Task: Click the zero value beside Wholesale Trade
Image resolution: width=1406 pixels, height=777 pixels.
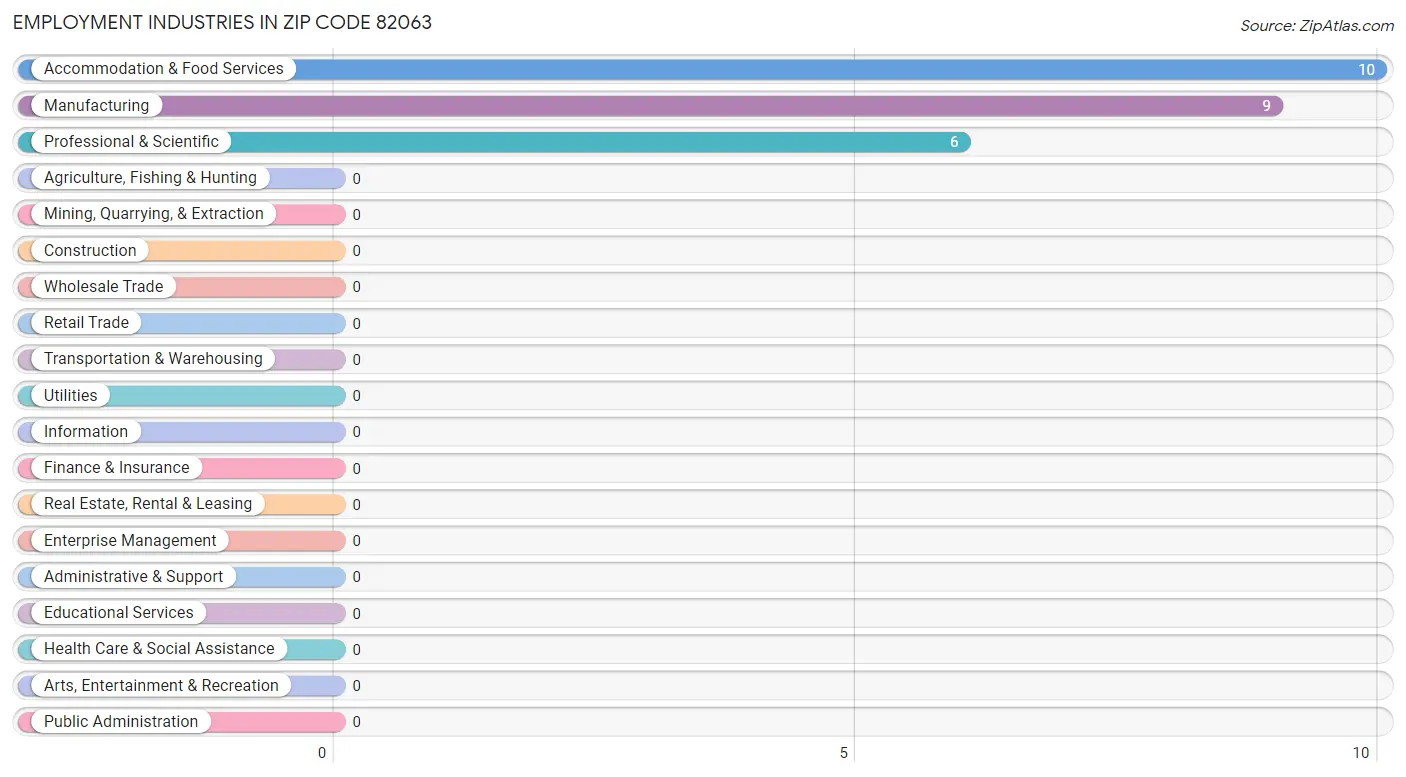Action: click(x=356, y=287)
